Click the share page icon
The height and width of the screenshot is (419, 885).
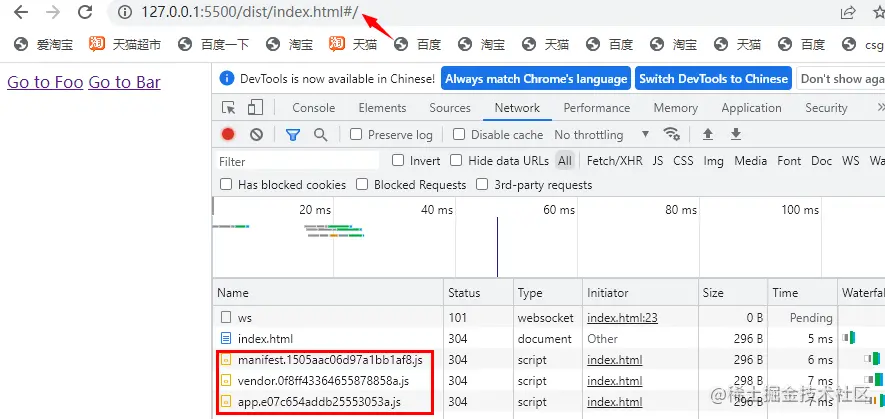848,12
